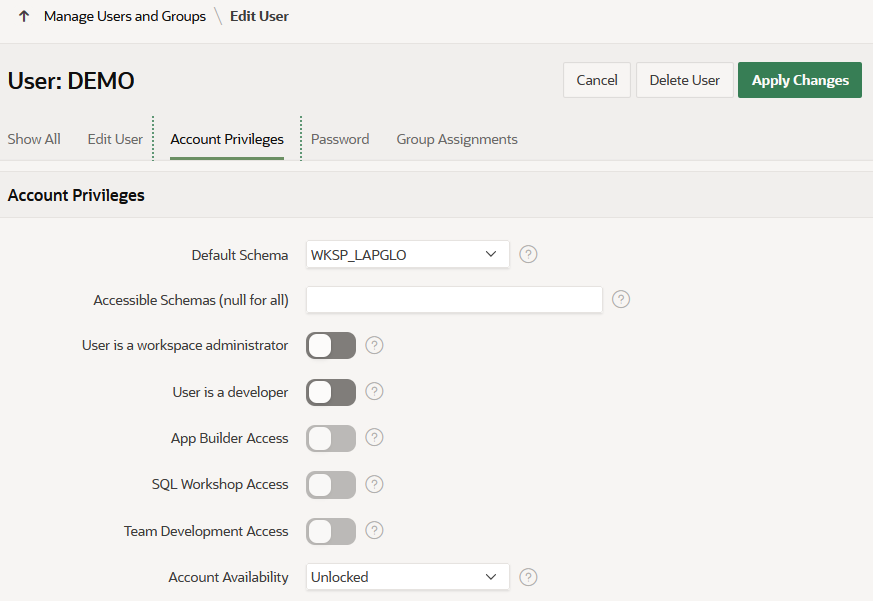The image size is (873, 601).
Task: Open help icon beside SQL Workshop Access
Action: (x=374, y=484)
